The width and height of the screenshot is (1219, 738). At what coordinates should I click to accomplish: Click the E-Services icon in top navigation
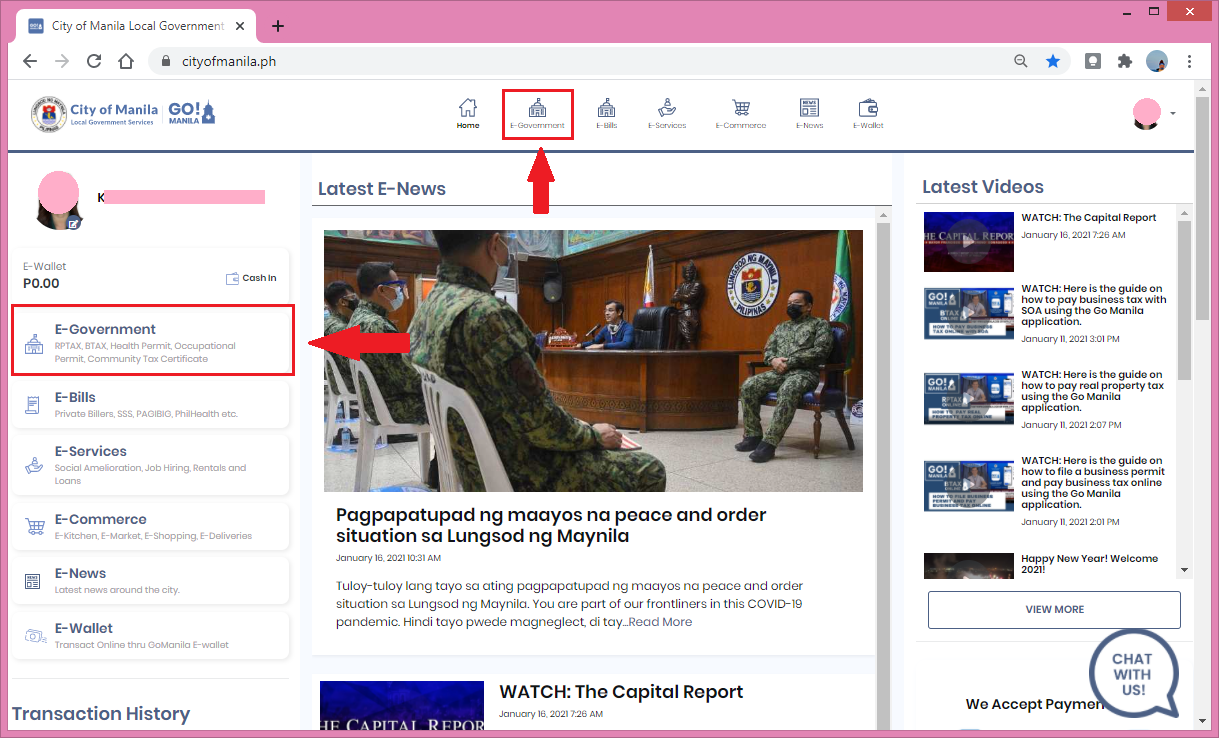click(667, 113)
